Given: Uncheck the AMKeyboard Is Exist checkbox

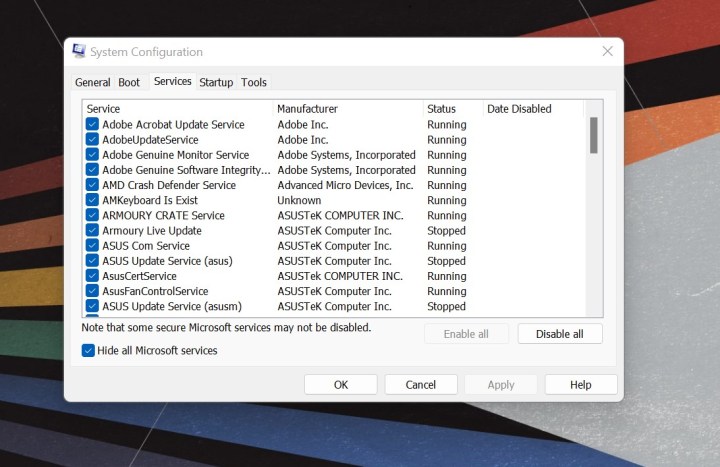Looking at the screenshot, I should pos(92,200).
